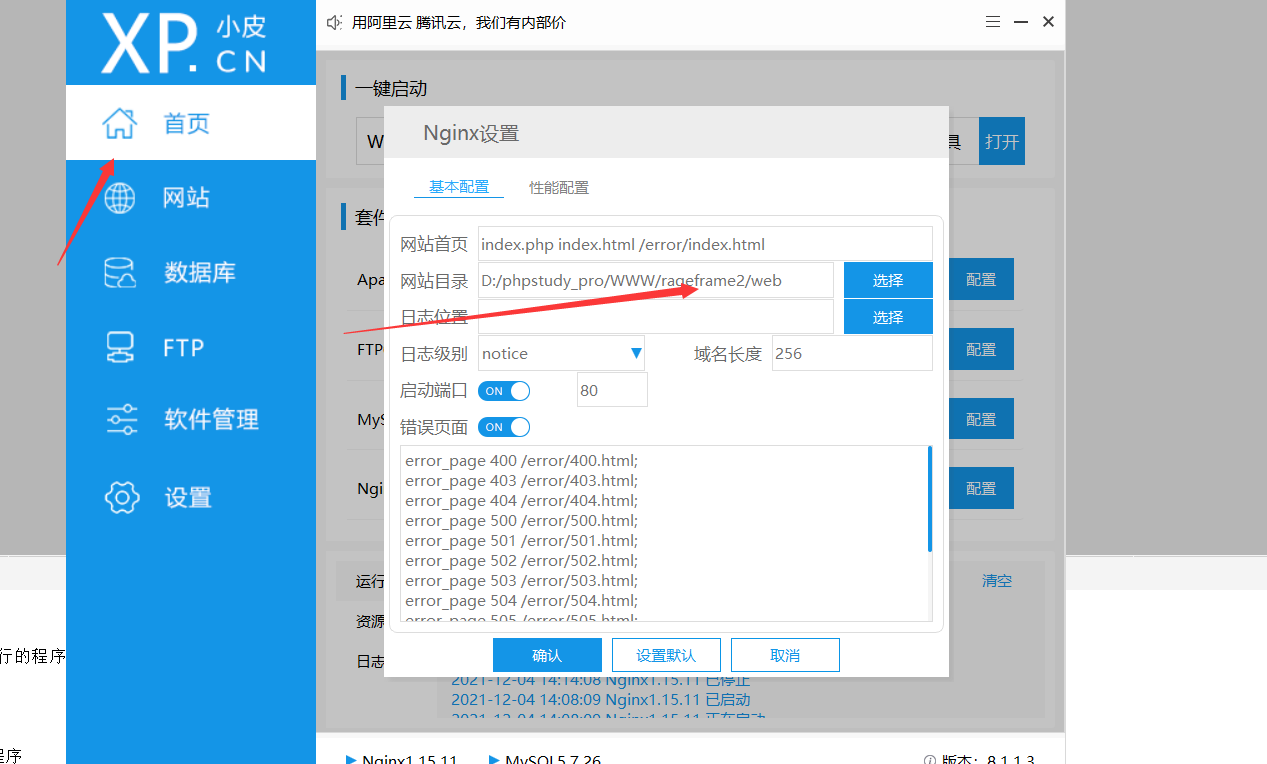Screen dimensions: 1267x764
Task: Toggle the 错误页面 ON switch
Action: (x=504, y=427)
